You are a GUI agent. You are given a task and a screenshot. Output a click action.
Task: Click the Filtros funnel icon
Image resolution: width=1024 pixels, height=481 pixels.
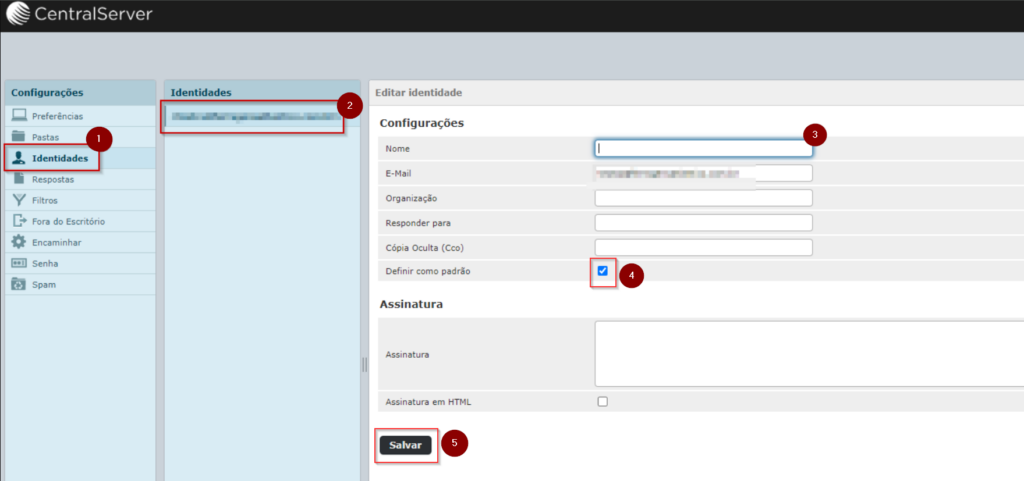click(18, 200)
